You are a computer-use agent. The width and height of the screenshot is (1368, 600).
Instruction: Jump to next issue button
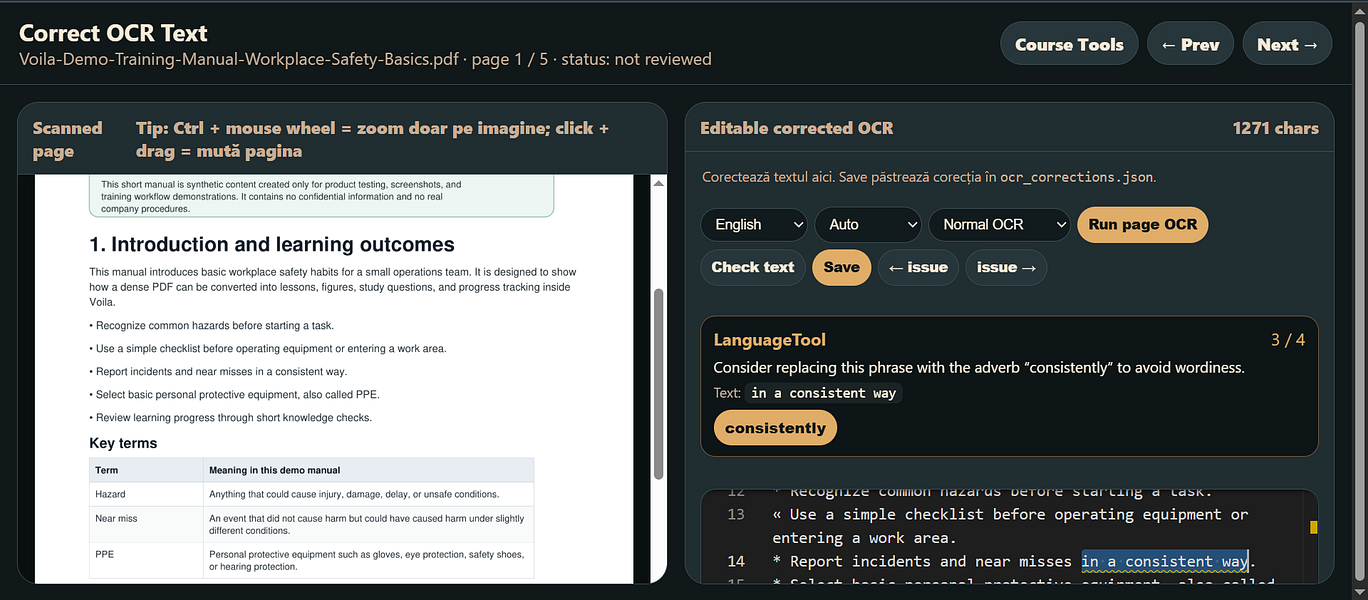[1006, 267]
